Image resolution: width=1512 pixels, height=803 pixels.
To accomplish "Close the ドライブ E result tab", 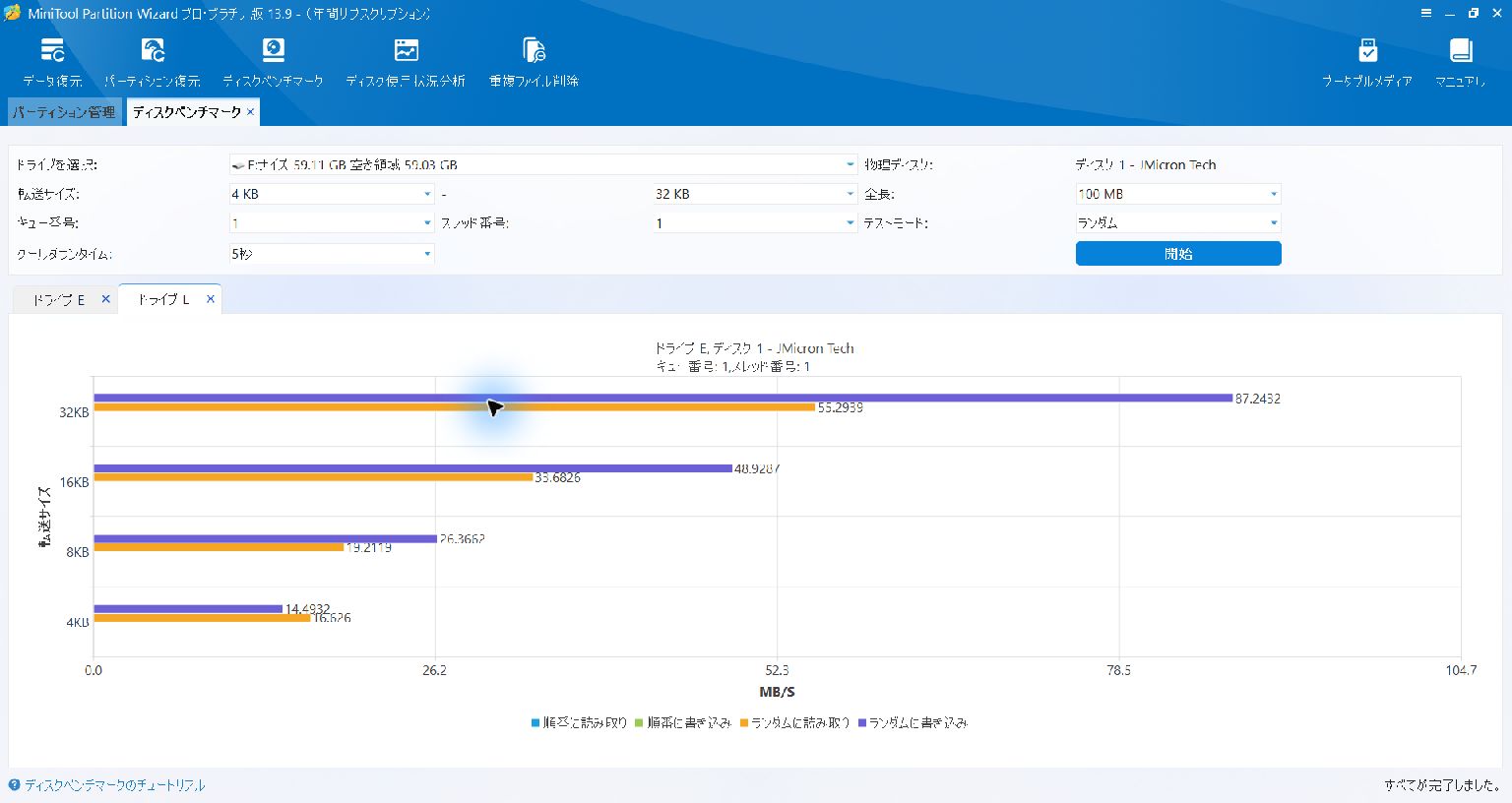I will click(105, 299).
